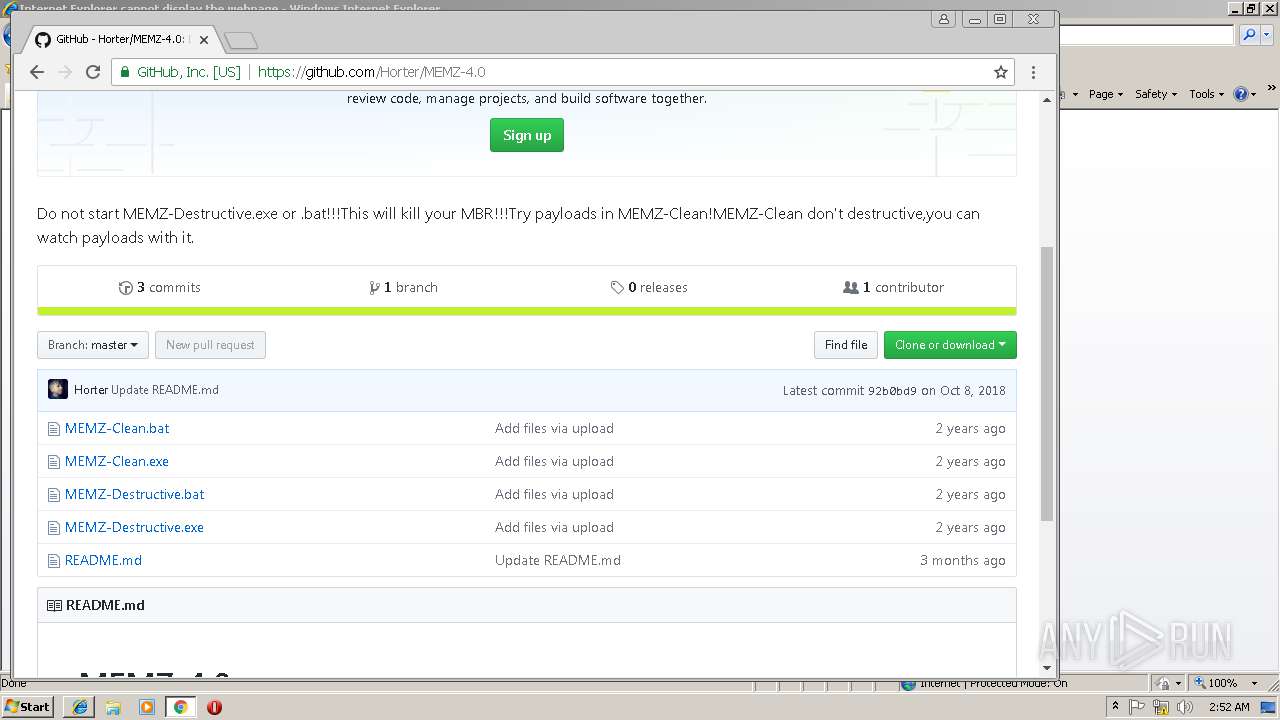This screenshot has width=1280, height=720.
Task: Select the GitHub - Horter/MEMZ-4.0 tab
Action: pos(120,40)
